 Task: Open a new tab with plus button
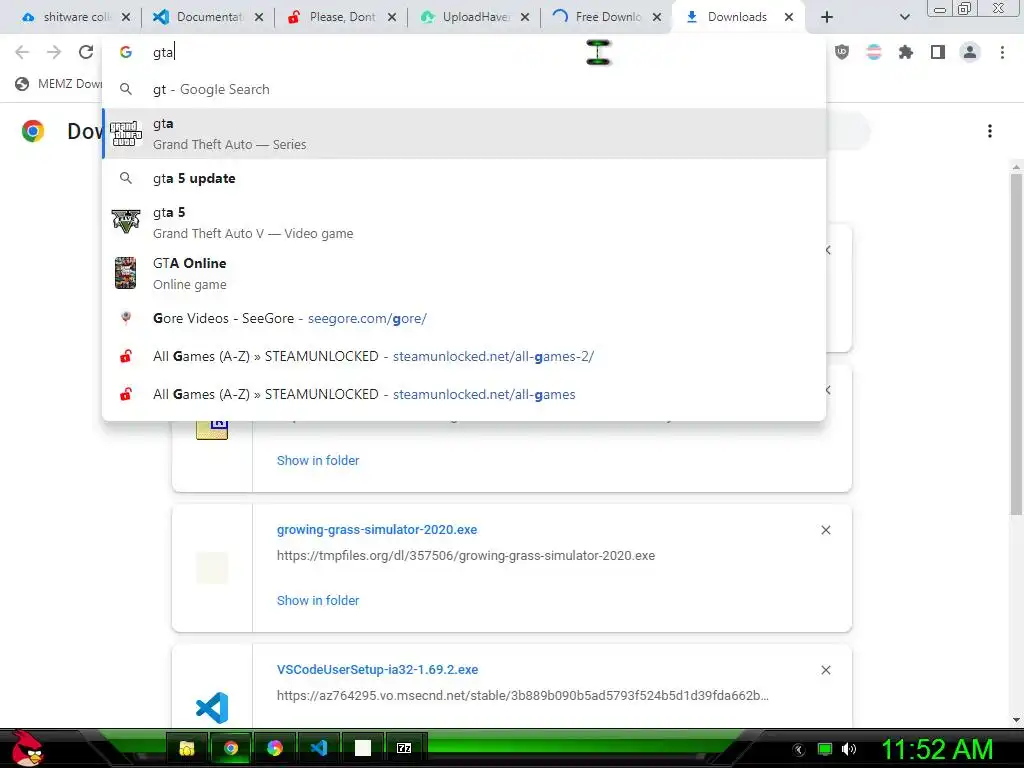click(827, 17)
